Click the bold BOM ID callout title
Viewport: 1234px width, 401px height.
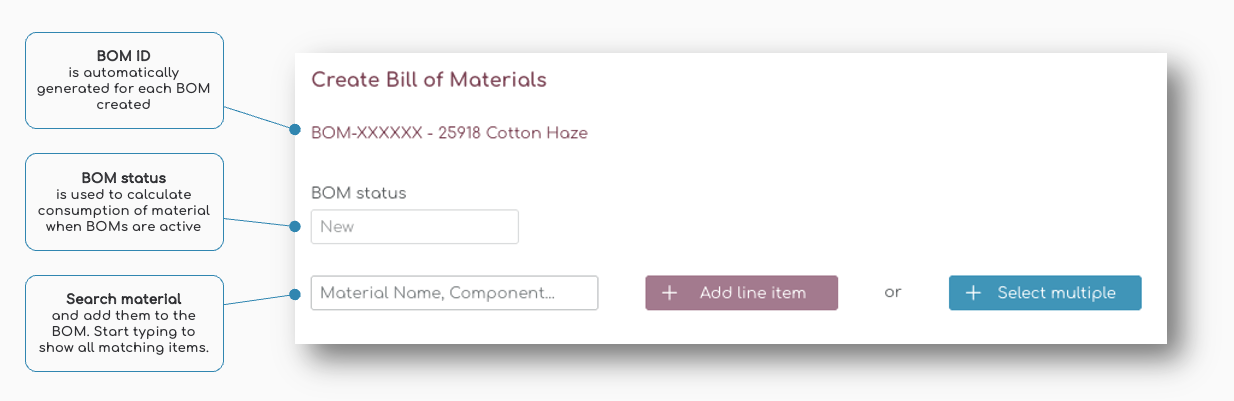[x=124, y=56]
